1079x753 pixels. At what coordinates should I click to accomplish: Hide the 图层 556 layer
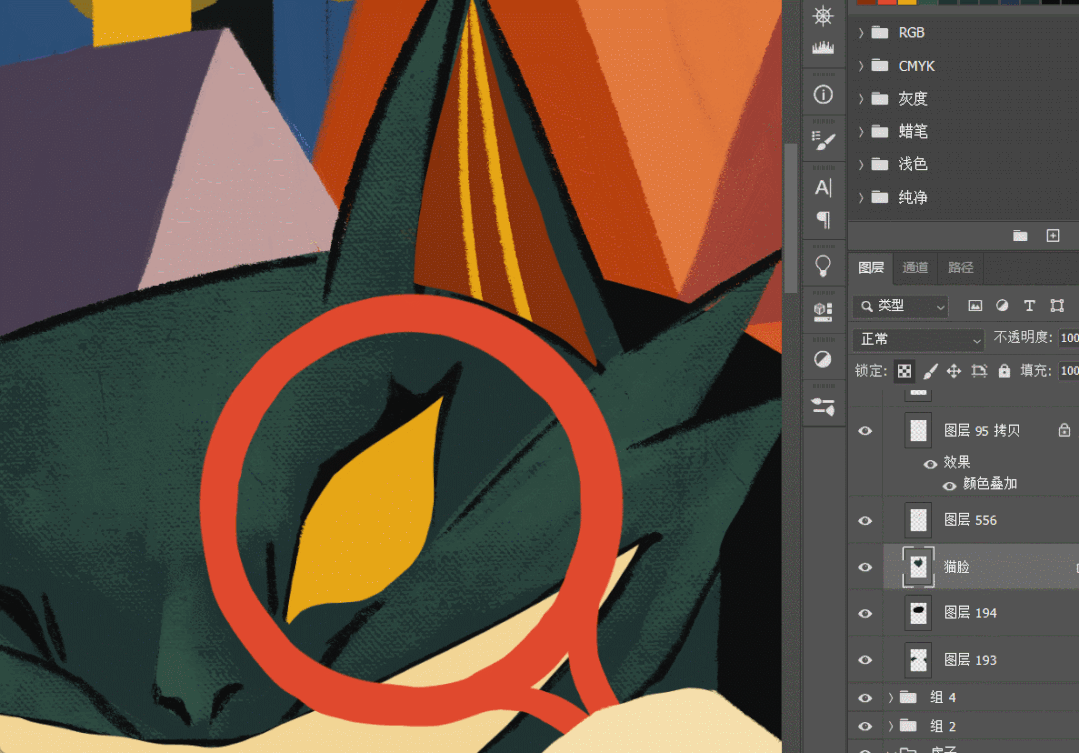(865, 521)
